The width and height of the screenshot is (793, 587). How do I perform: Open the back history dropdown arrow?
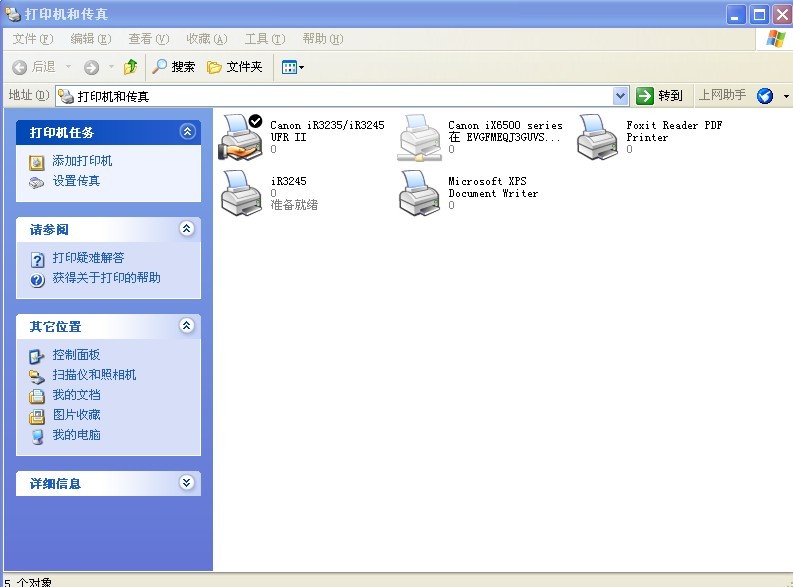[x=68, y=67]
